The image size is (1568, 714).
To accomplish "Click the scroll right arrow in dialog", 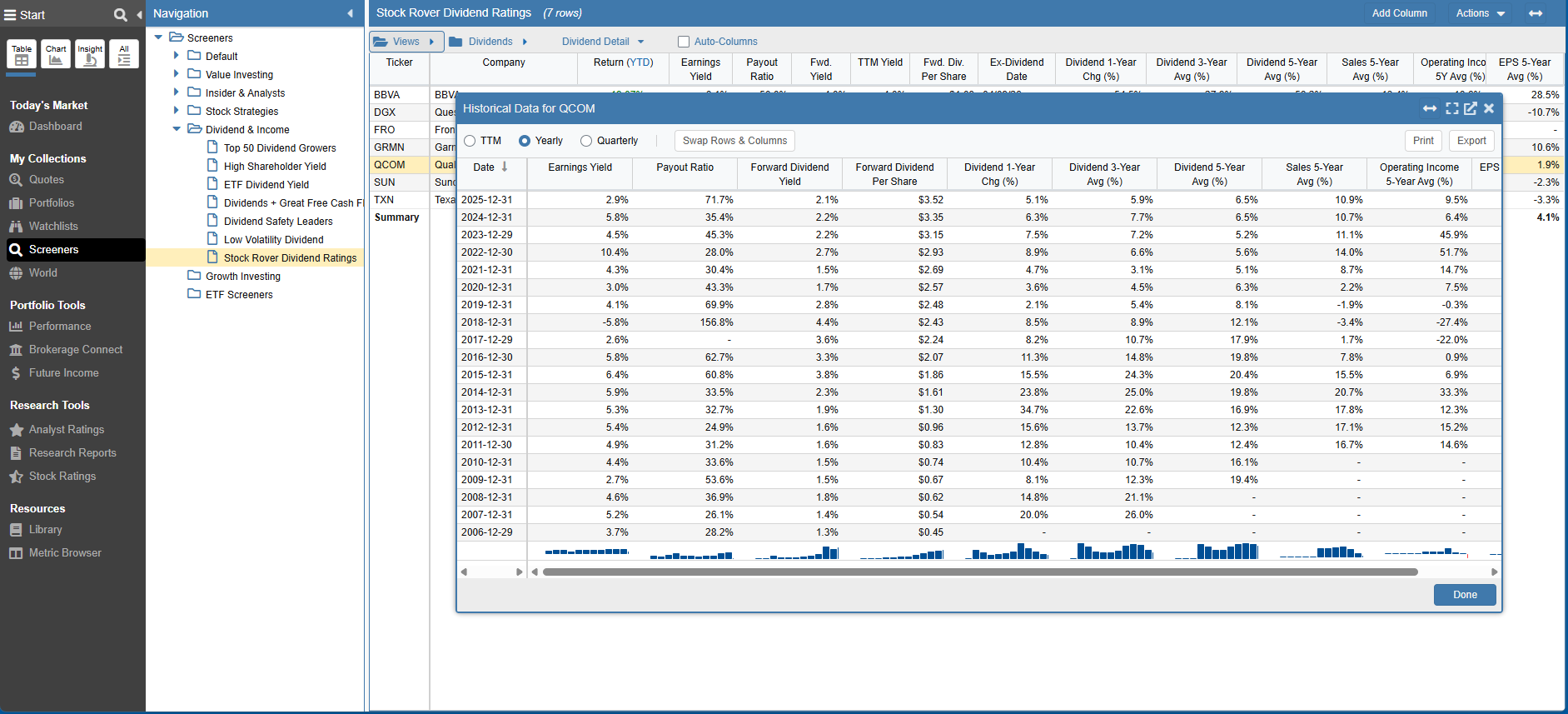I will pos(1494,572).
